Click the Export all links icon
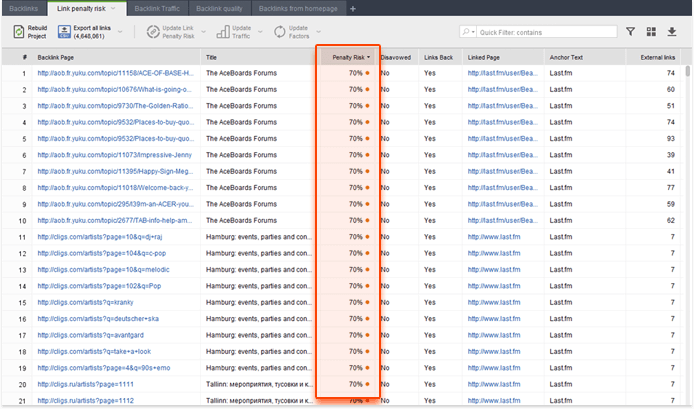This screenshot has height=409, width=694. (x=64, y=32)
